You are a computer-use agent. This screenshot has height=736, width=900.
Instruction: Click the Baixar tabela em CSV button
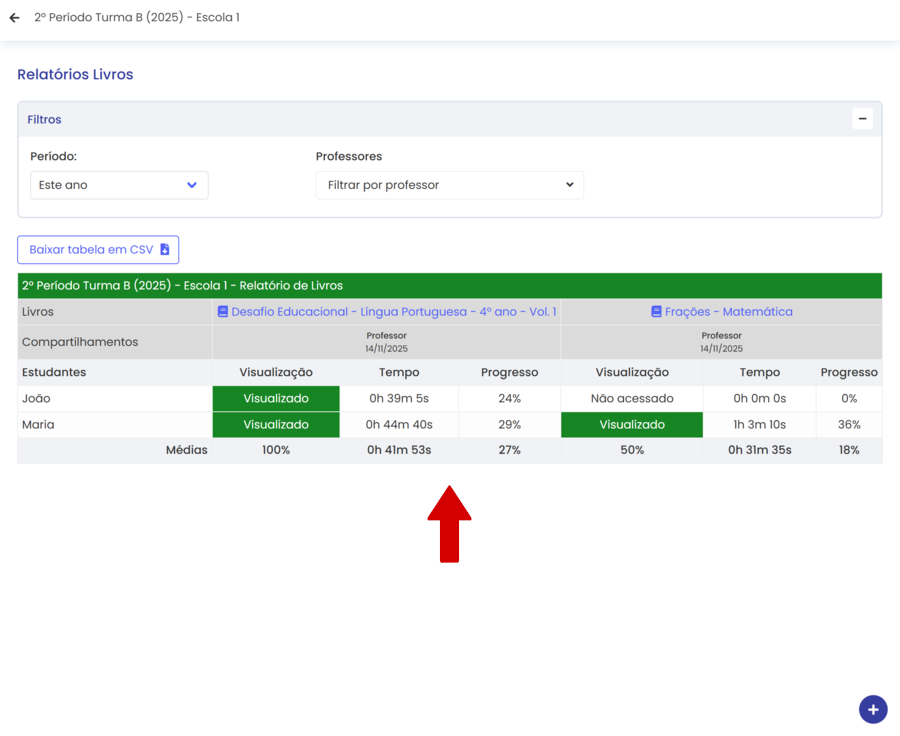coord(97,250)
